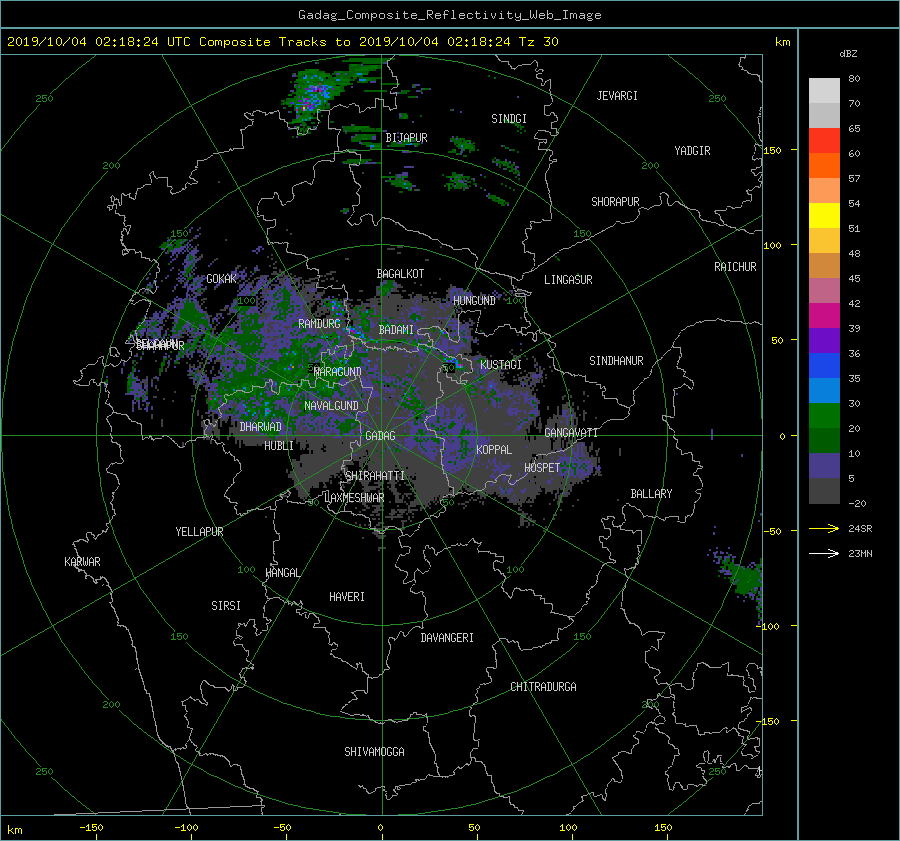Click the 51 dBZ yellow color swatch

[x=824, y=215]
